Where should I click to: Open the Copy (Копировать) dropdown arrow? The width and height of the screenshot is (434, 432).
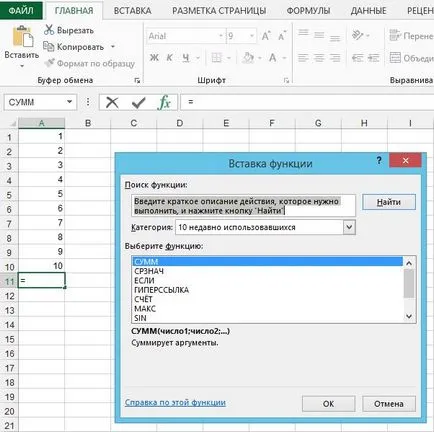pyautogui.click(x=113, y=46)
